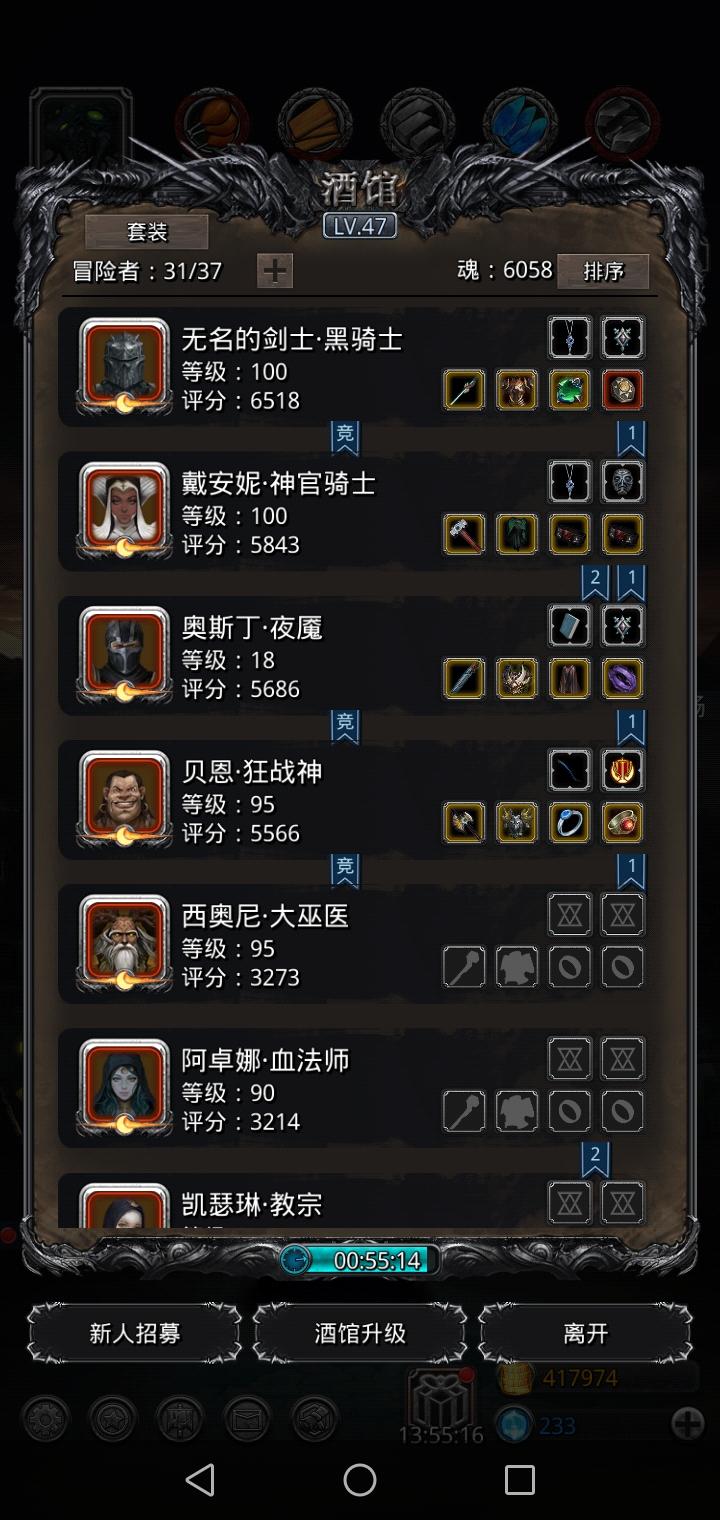The height and width of the screenshot is (1520, 720).
Task: Select the 奥斯丁·夜魇 helmet portrait
Action: (125, 654)
